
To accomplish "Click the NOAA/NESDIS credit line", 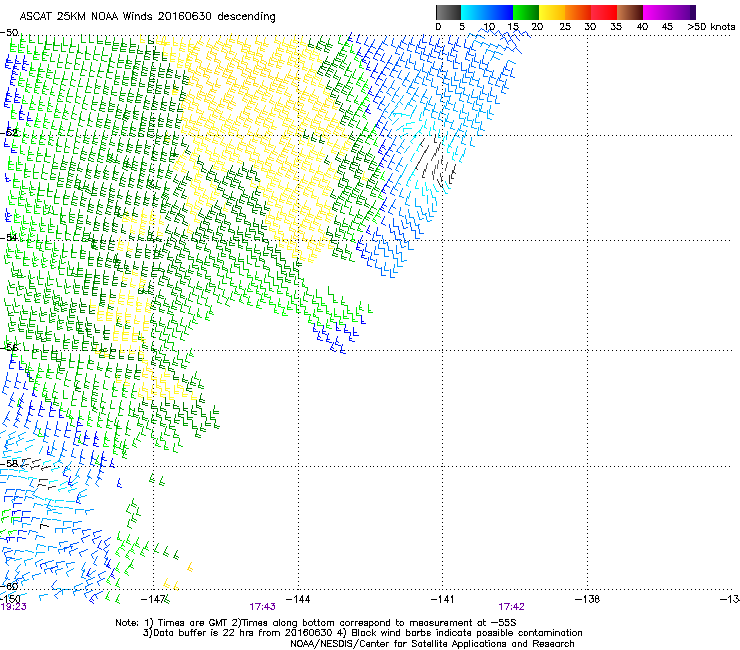I will [432, 644].
